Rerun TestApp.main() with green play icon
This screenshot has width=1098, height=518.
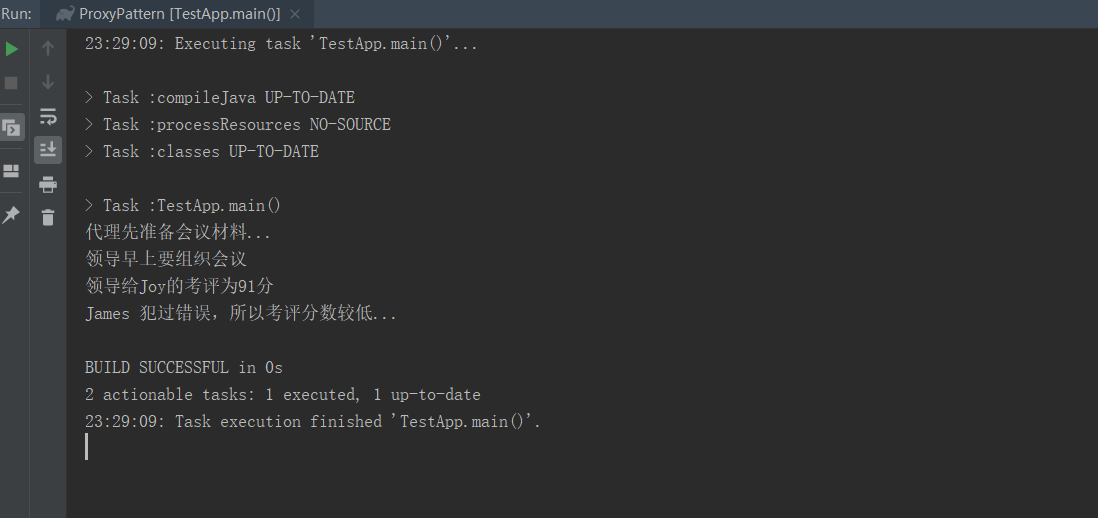click(12, 48)
